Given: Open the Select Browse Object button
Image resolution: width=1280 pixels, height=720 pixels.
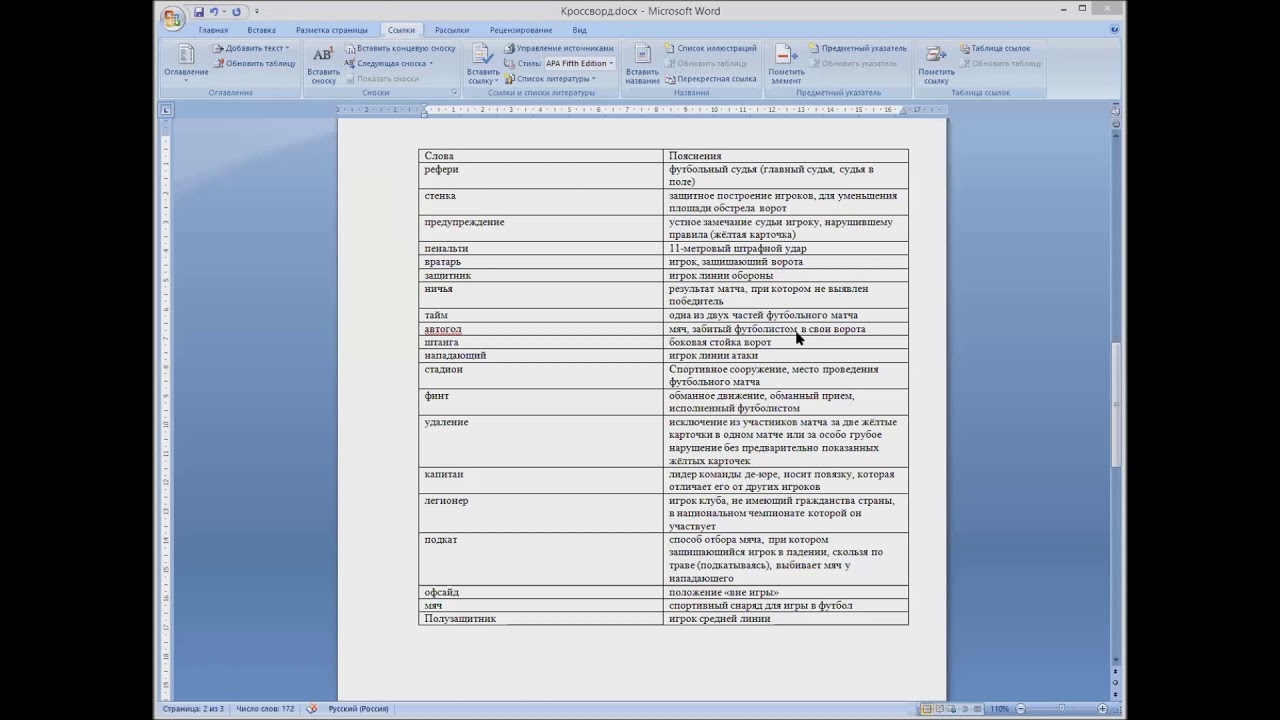Looking at the screenshot, I should [1116, 683].
